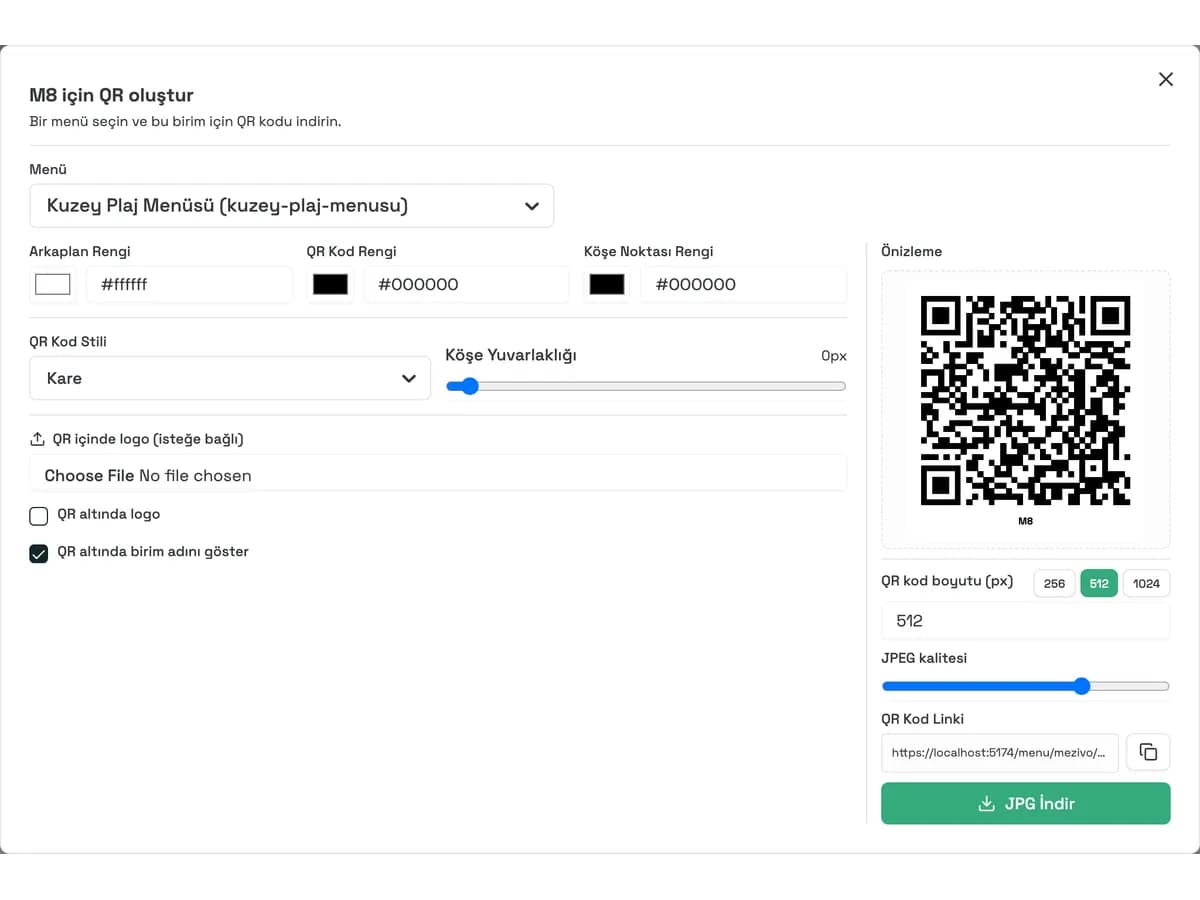Open the Menü selection dropdown
The width and height of the screenshot is (1200, 900).
pos(291,206)
